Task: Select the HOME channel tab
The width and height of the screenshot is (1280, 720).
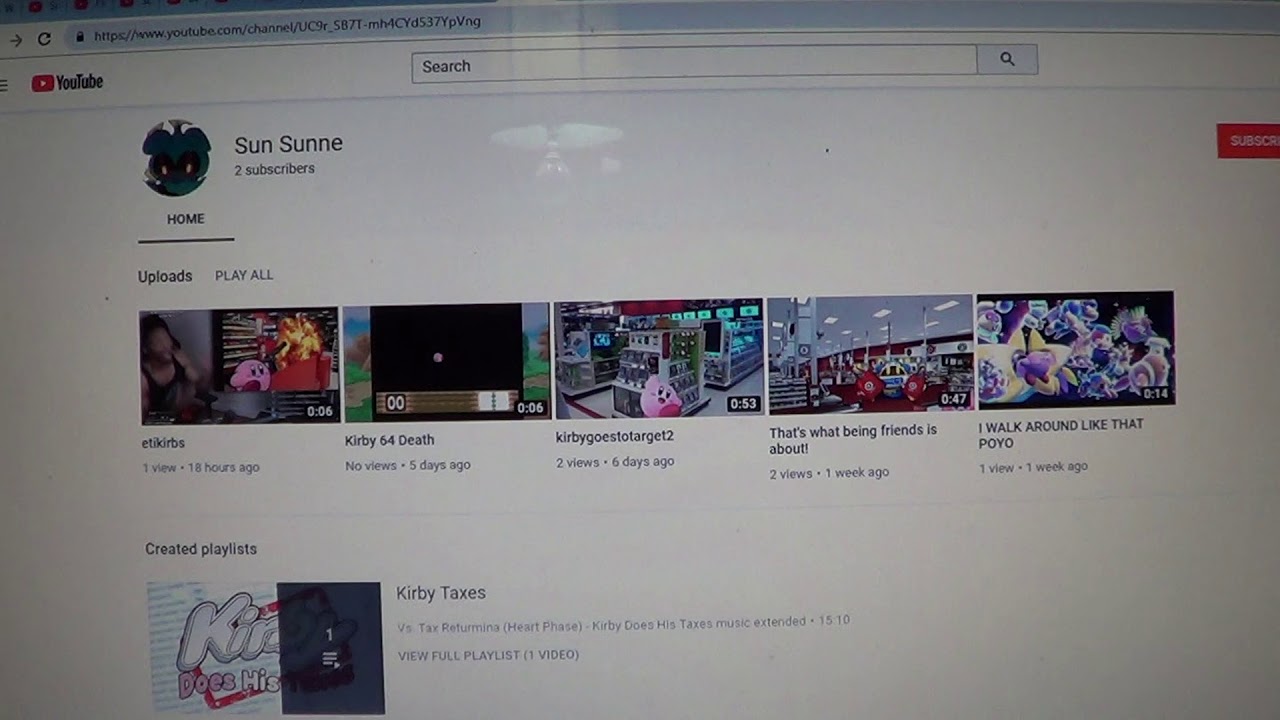Action: pyautogui.click(x=186, y=219)
